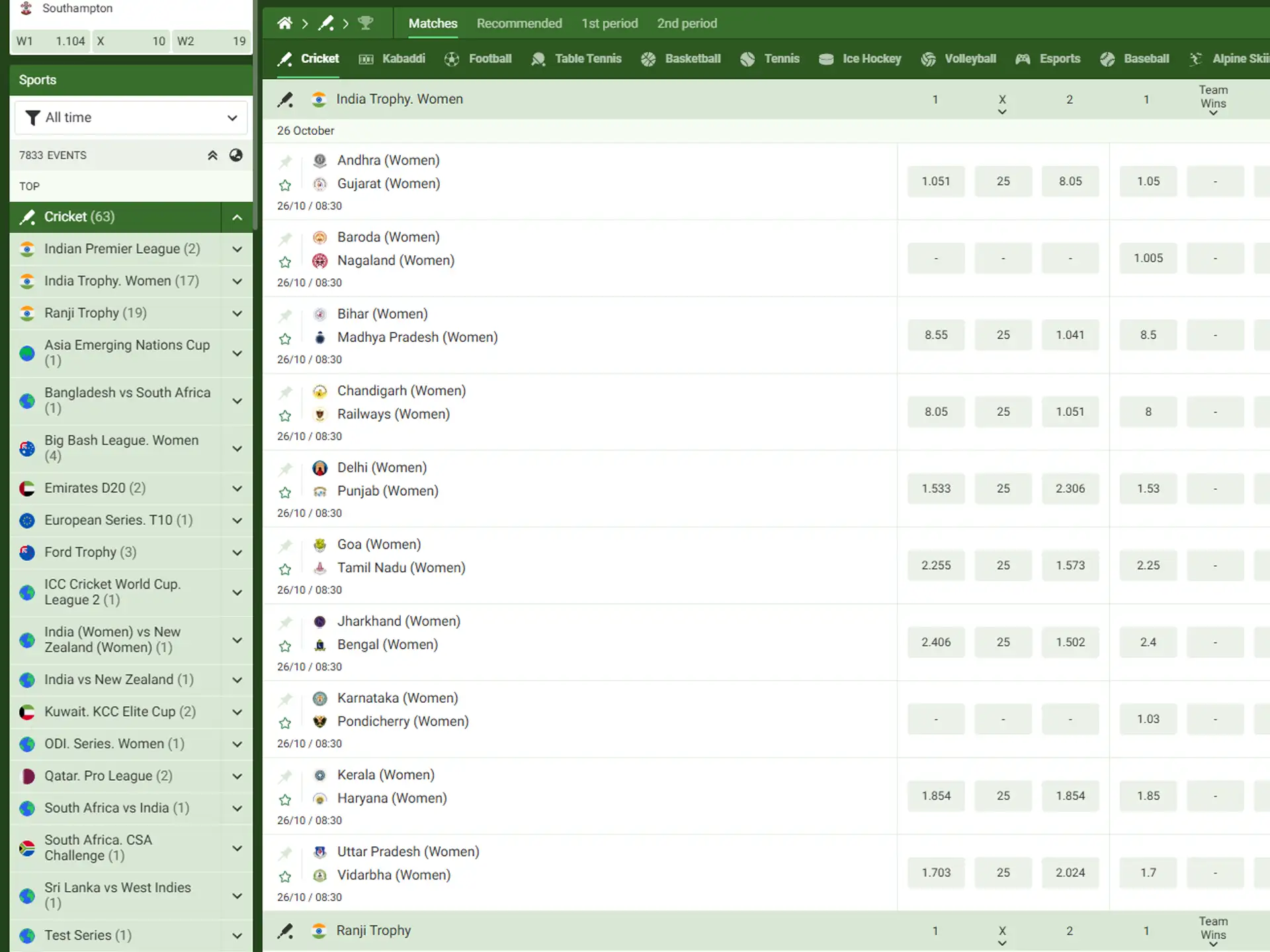Click the Ice Hockey sport icon
1270x952 pixels.
point(826,59)
